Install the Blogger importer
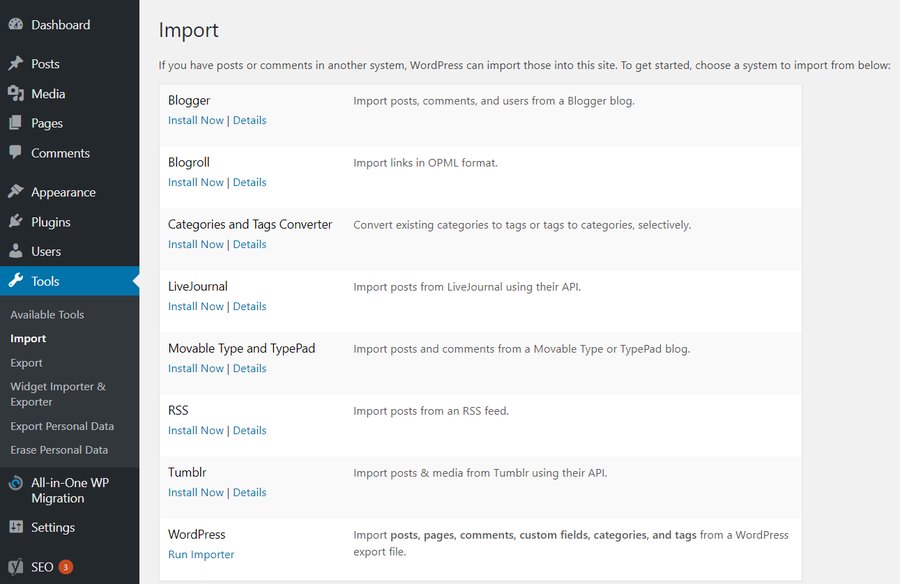The width and height of the screenshot is (900, 584). pyautogui.click(x=195, y=119)
